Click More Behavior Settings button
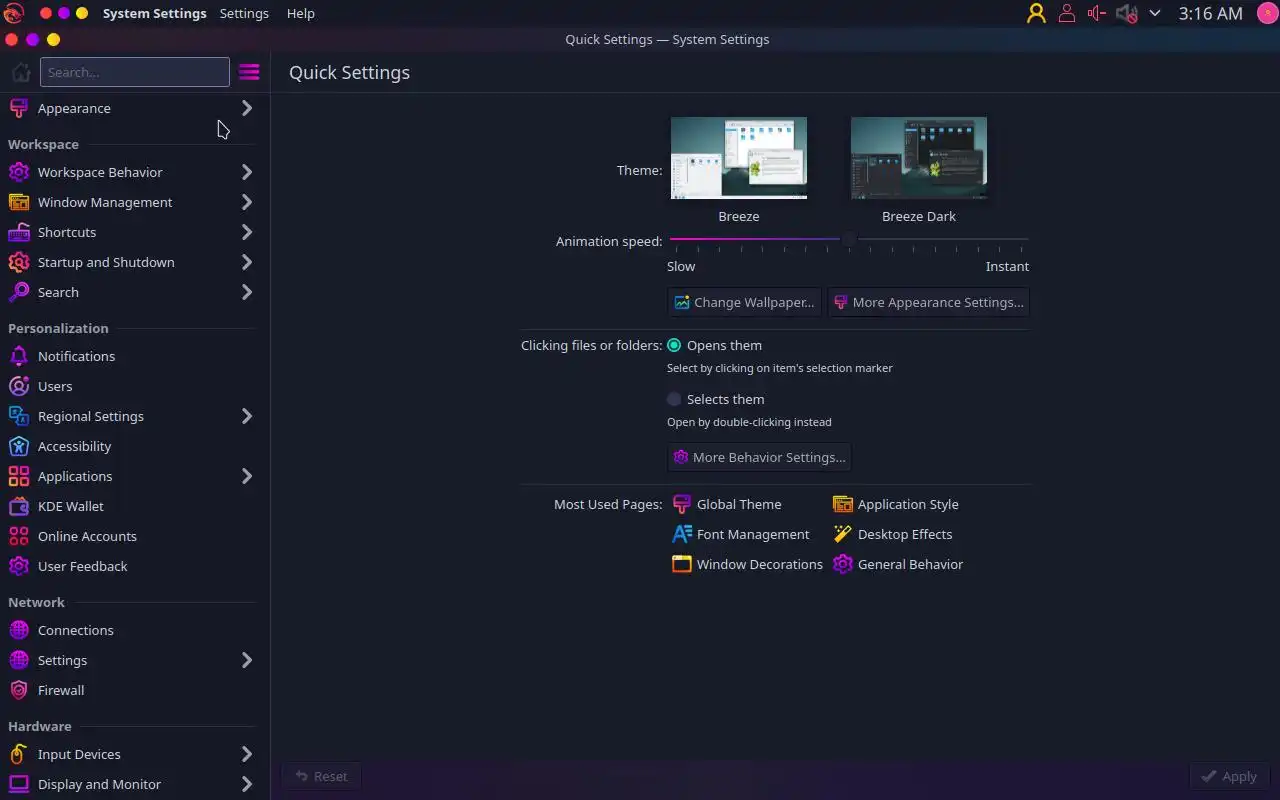 [x=759, y=457]
